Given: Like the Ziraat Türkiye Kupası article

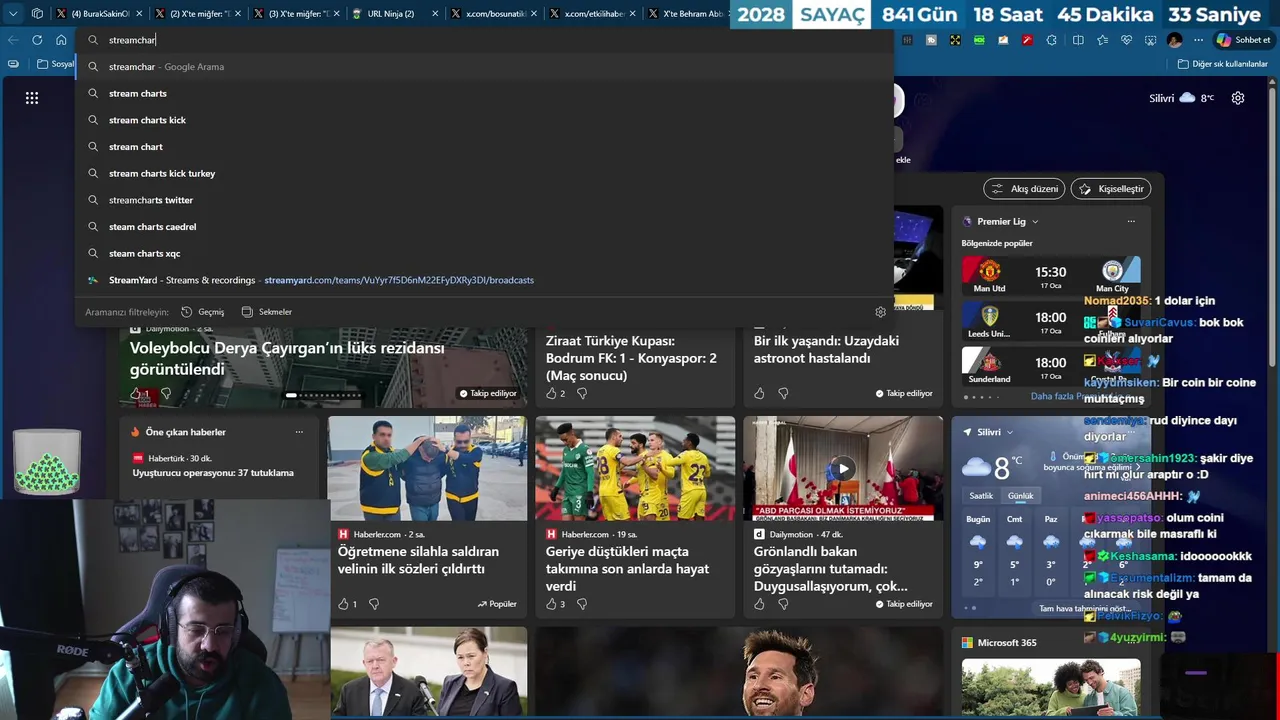Looking at the screenshot, I should 551,394.
